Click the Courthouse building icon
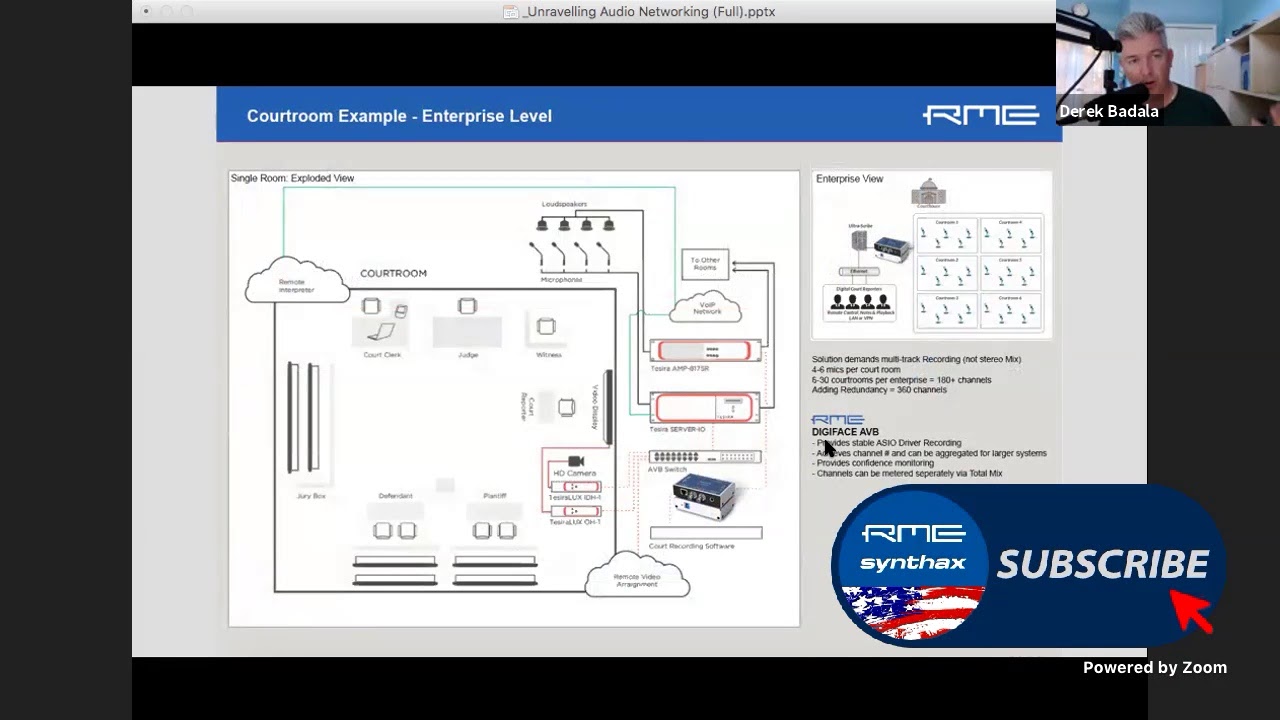1280x720 pixels. (x=928, y=192)
